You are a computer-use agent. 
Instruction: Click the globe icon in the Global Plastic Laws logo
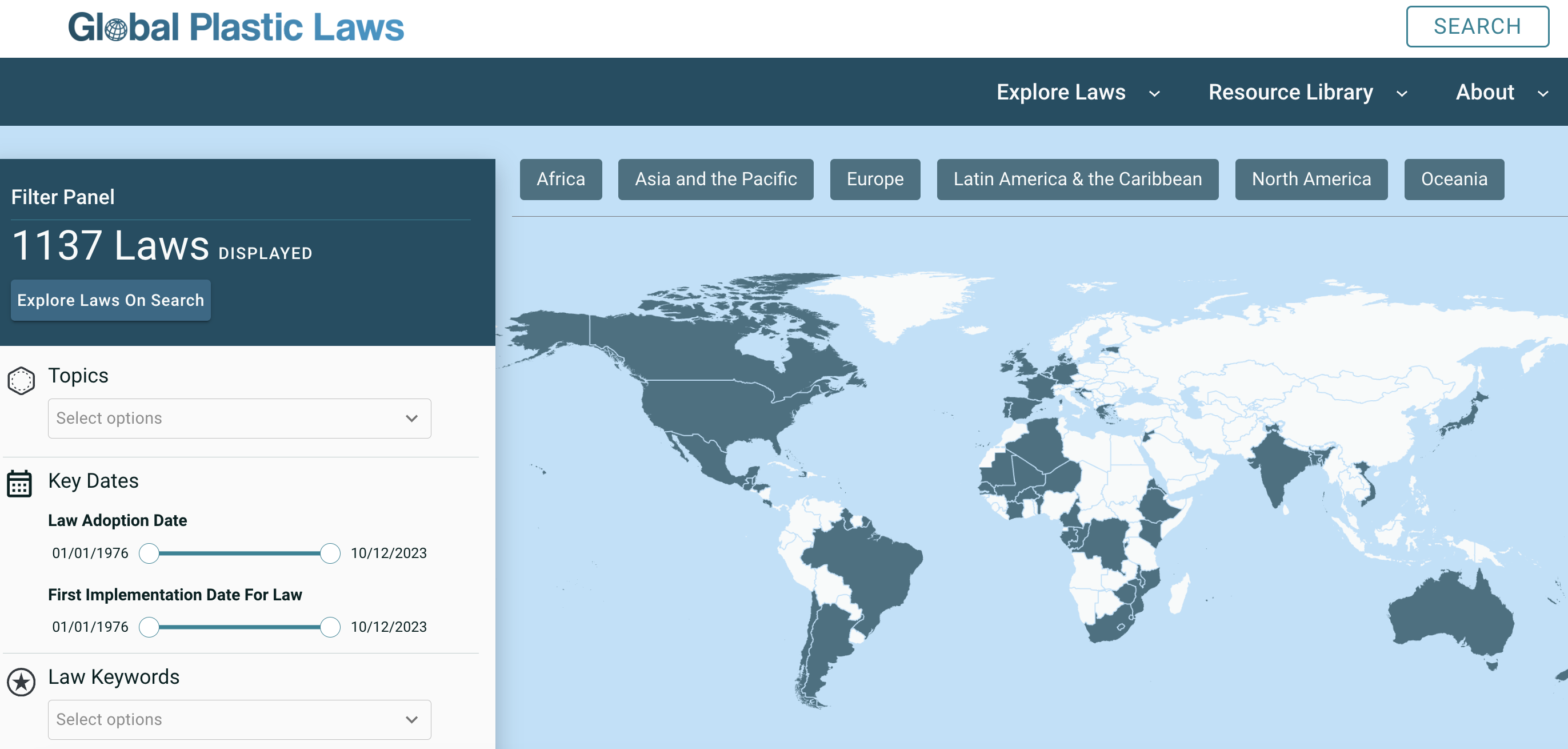116,29
